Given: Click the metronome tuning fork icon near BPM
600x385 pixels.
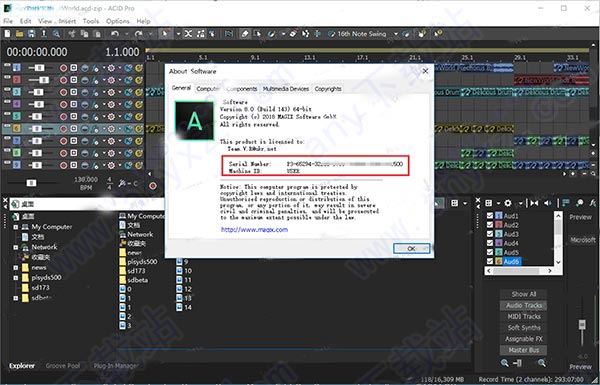Looking at the screenshot, I should [x=122, y=184].
